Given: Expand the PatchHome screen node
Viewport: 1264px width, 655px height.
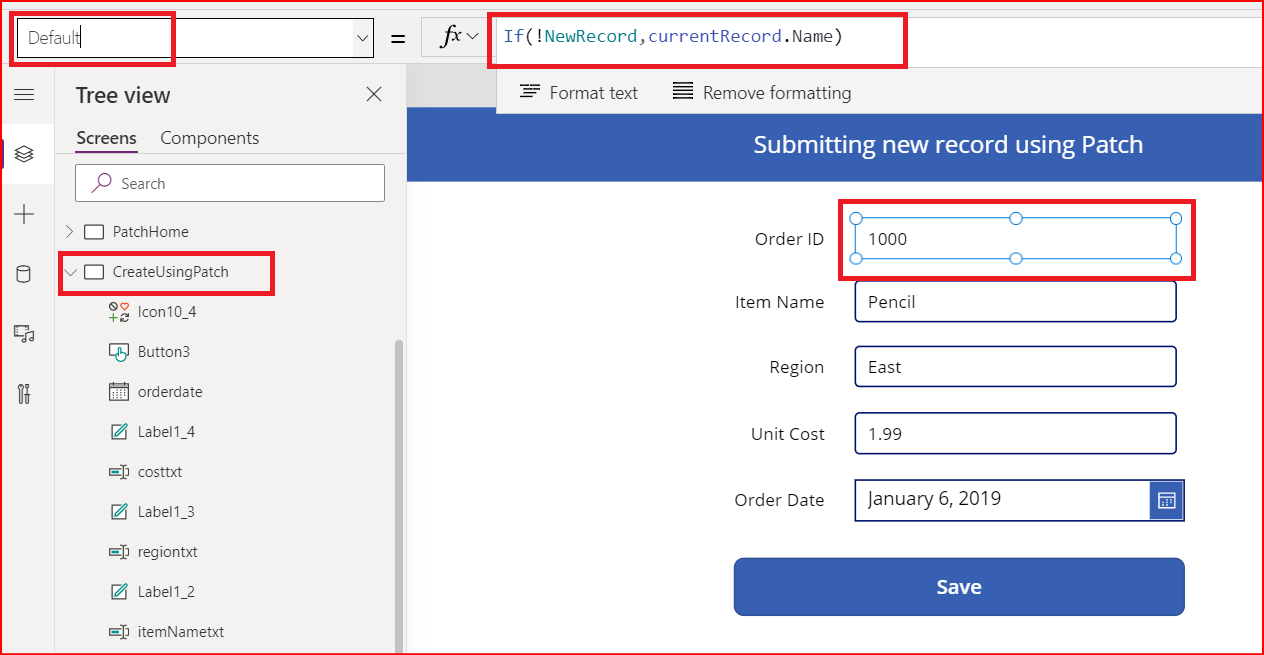Looking at the screenshot, I should (x=69, y=231).
